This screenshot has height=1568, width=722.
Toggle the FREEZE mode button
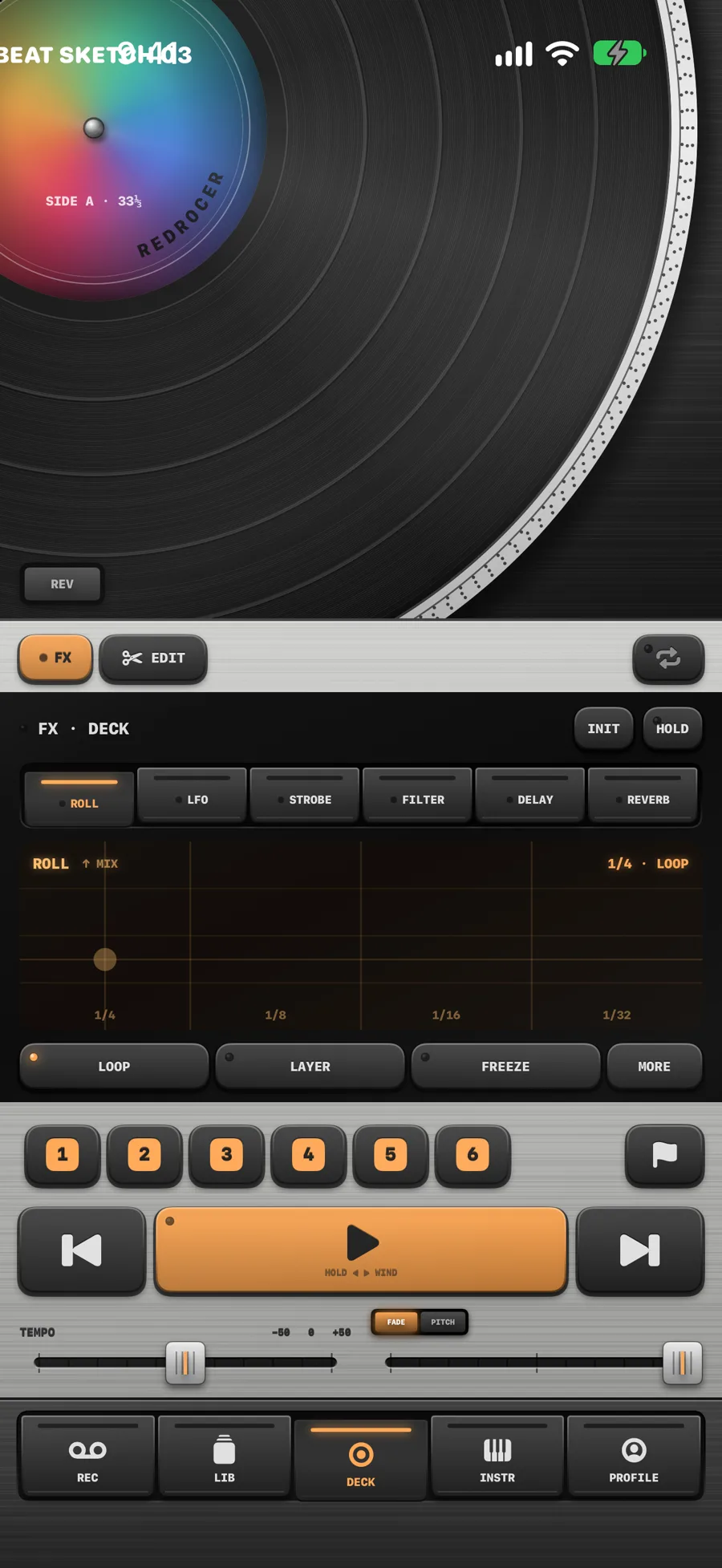pos(505,1066)
